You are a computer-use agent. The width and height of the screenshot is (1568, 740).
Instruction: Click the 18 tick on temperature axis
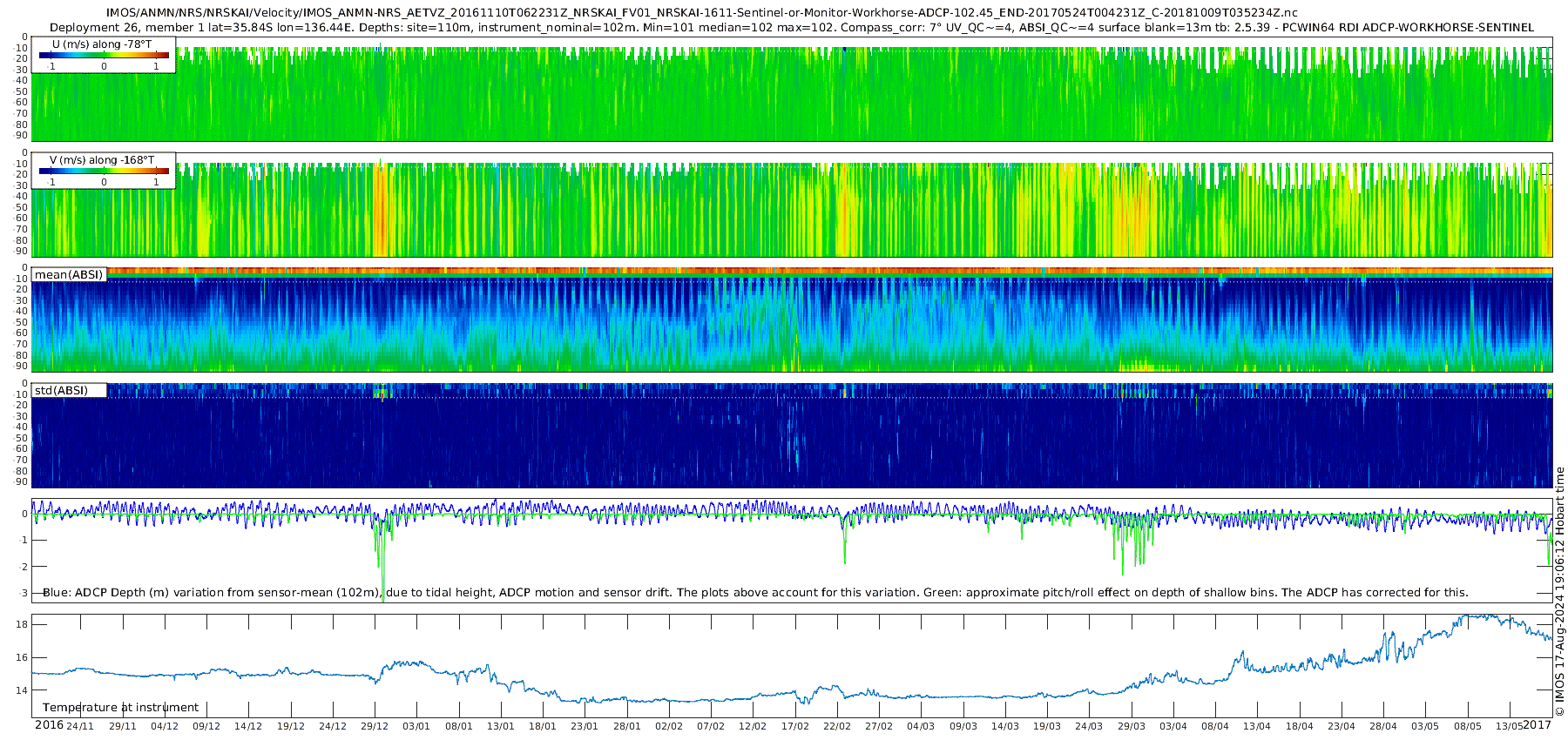click(x=22, y=625)
